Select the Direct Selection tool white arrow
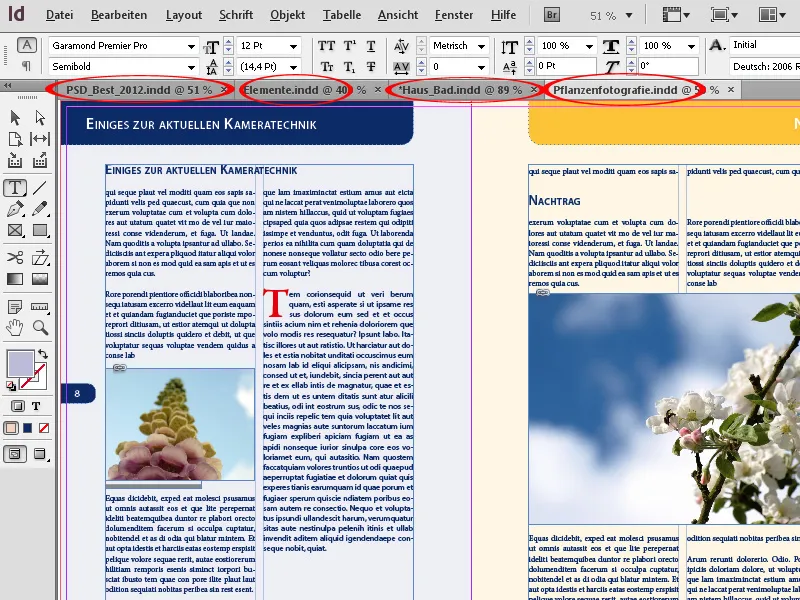The width and height of the screenshot is (800, 600). pyautogui.click(x=40, y=118)
